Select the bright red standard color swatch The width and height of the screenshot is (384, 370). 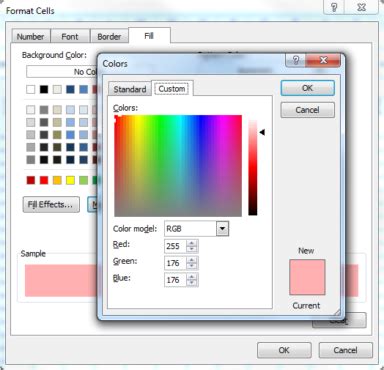click(x=44, y=180)
